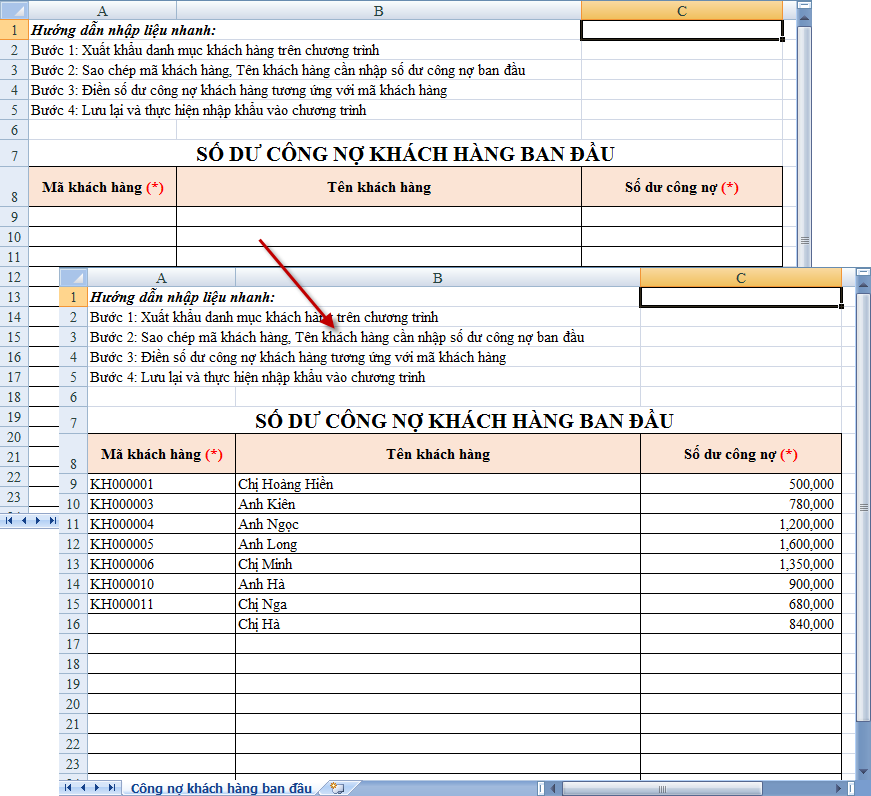Select customer code cell KH000011
This screenshot has width=871, height=796.
pos(161,604)
